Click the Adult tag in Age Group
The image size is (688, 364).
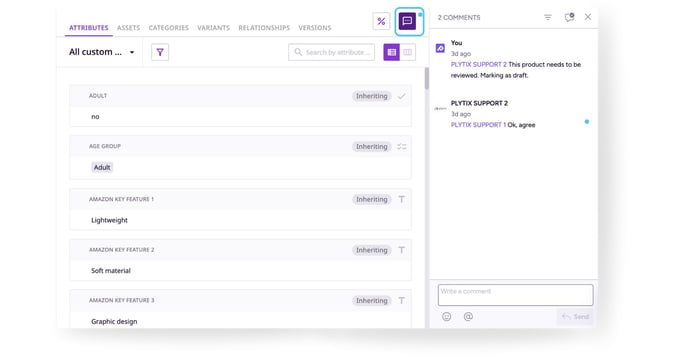coord(102,167)
